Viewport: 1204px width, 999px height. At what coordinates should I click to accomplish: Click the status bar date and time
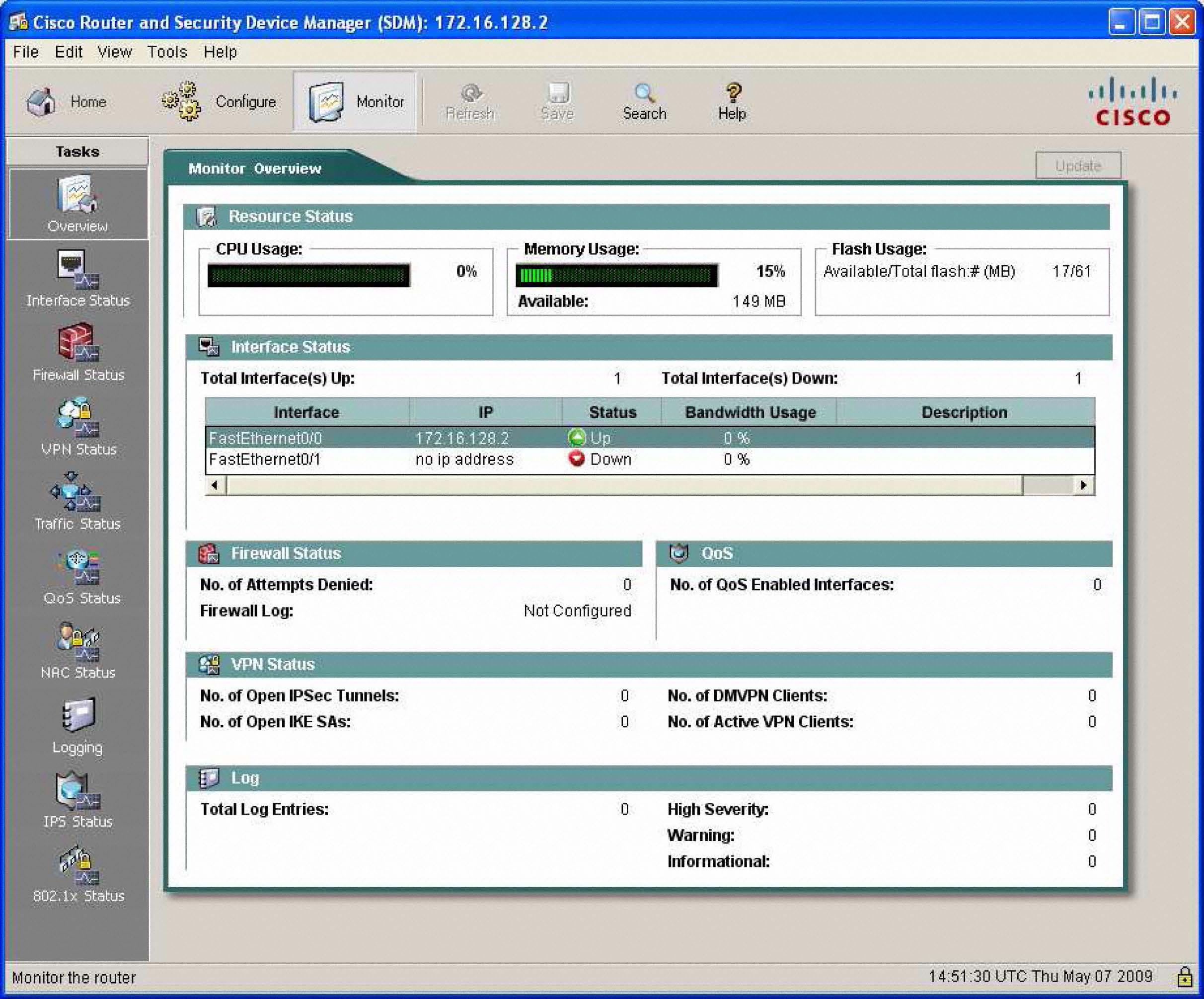1040,976
